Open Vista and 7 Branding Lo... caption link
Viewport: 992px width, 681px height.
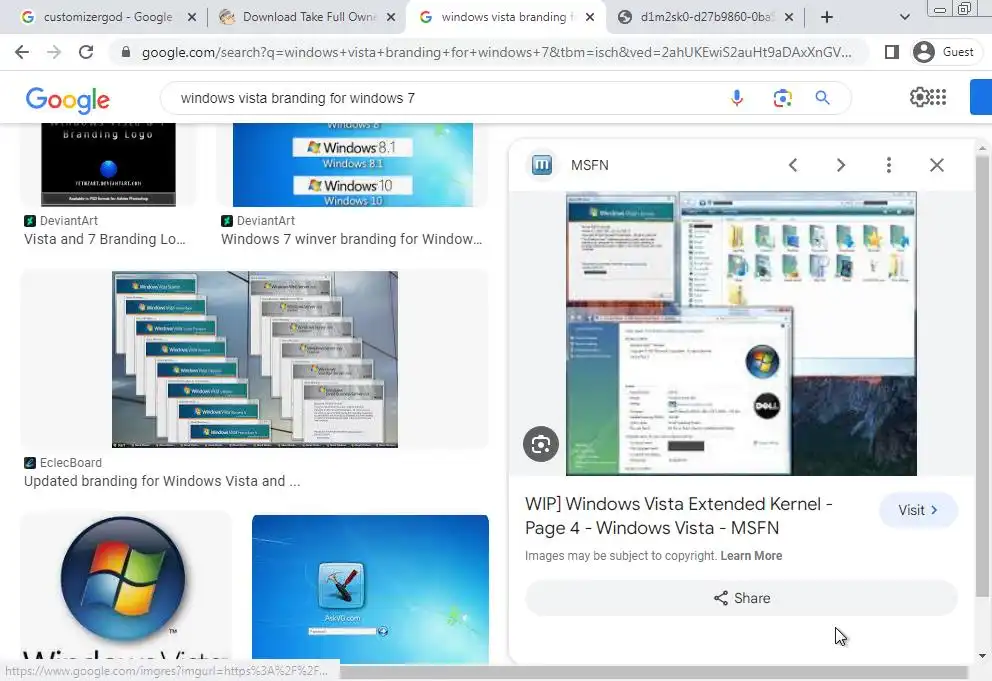[x=104, y=239]
